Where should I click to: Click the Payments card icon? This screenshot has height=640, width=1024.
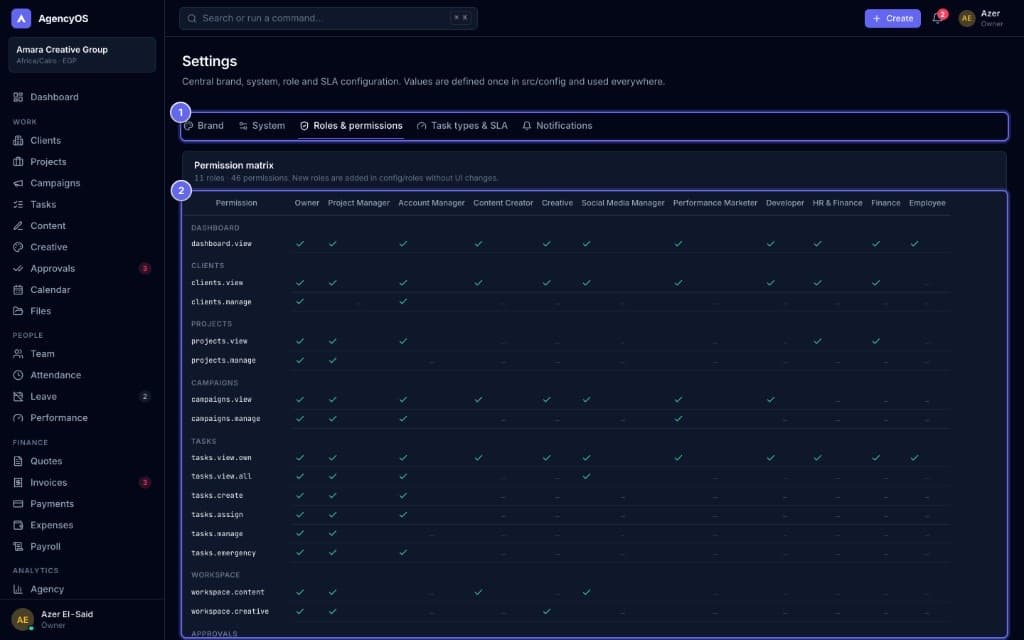[18, 504]
